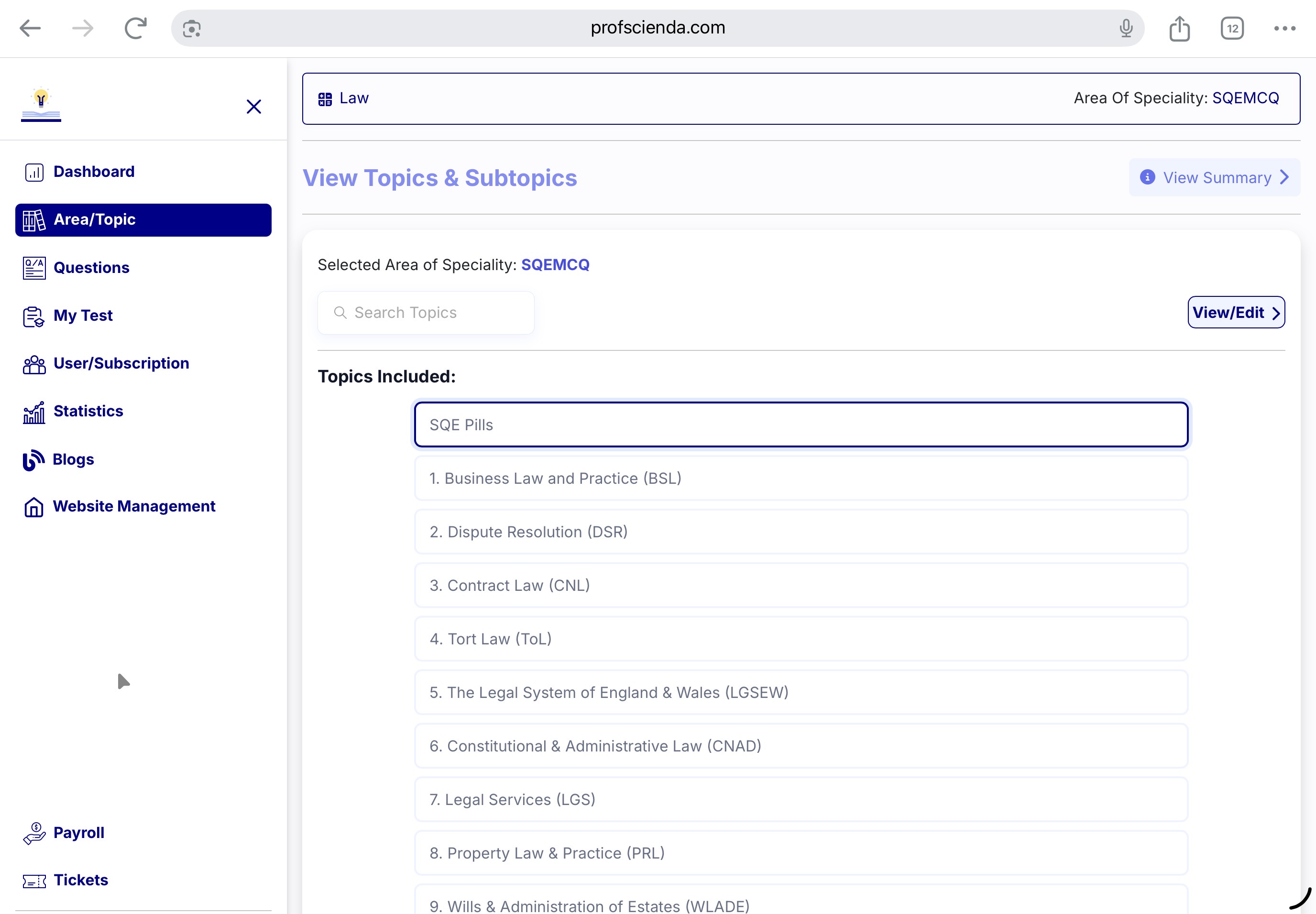Click the Law area selector bar

[x=801, y=98]
